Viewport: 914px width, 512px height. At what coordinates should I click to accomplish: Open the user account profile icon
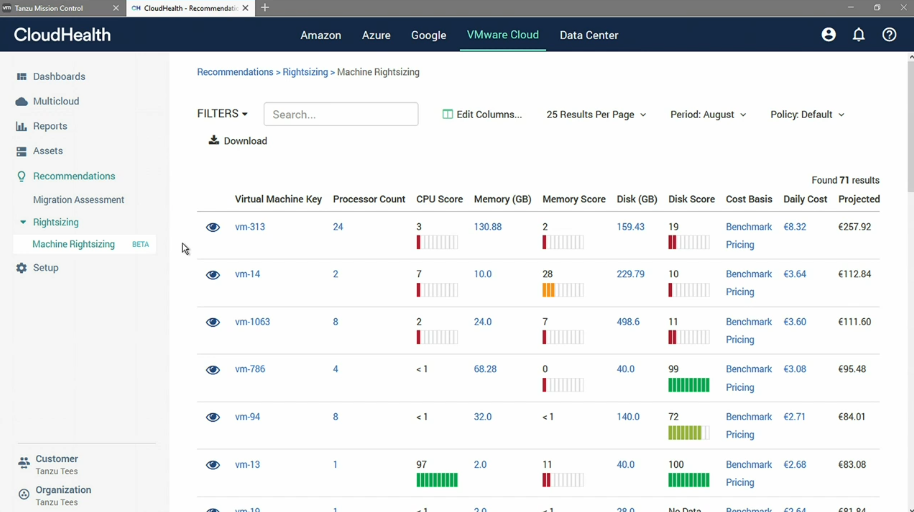(828, 35)
